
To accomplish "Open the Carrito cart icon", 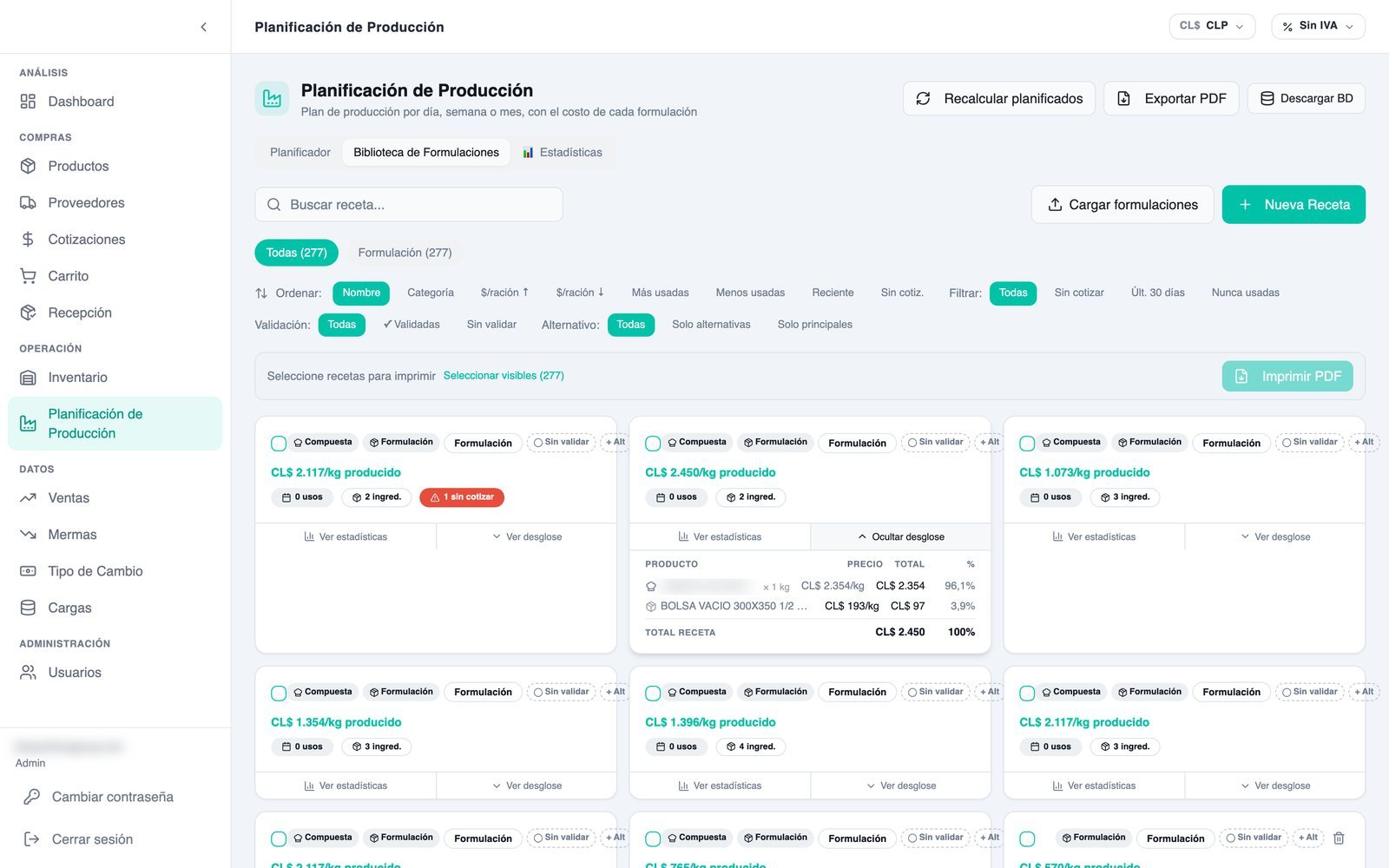I will tap(28, 276).
